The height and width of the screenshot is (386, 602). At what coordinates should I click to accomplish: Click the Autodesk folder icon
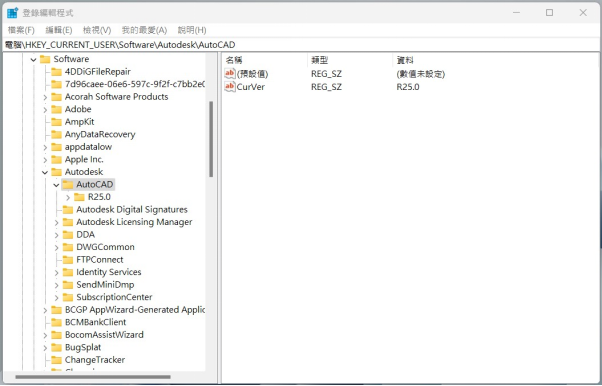pos(56,172)
